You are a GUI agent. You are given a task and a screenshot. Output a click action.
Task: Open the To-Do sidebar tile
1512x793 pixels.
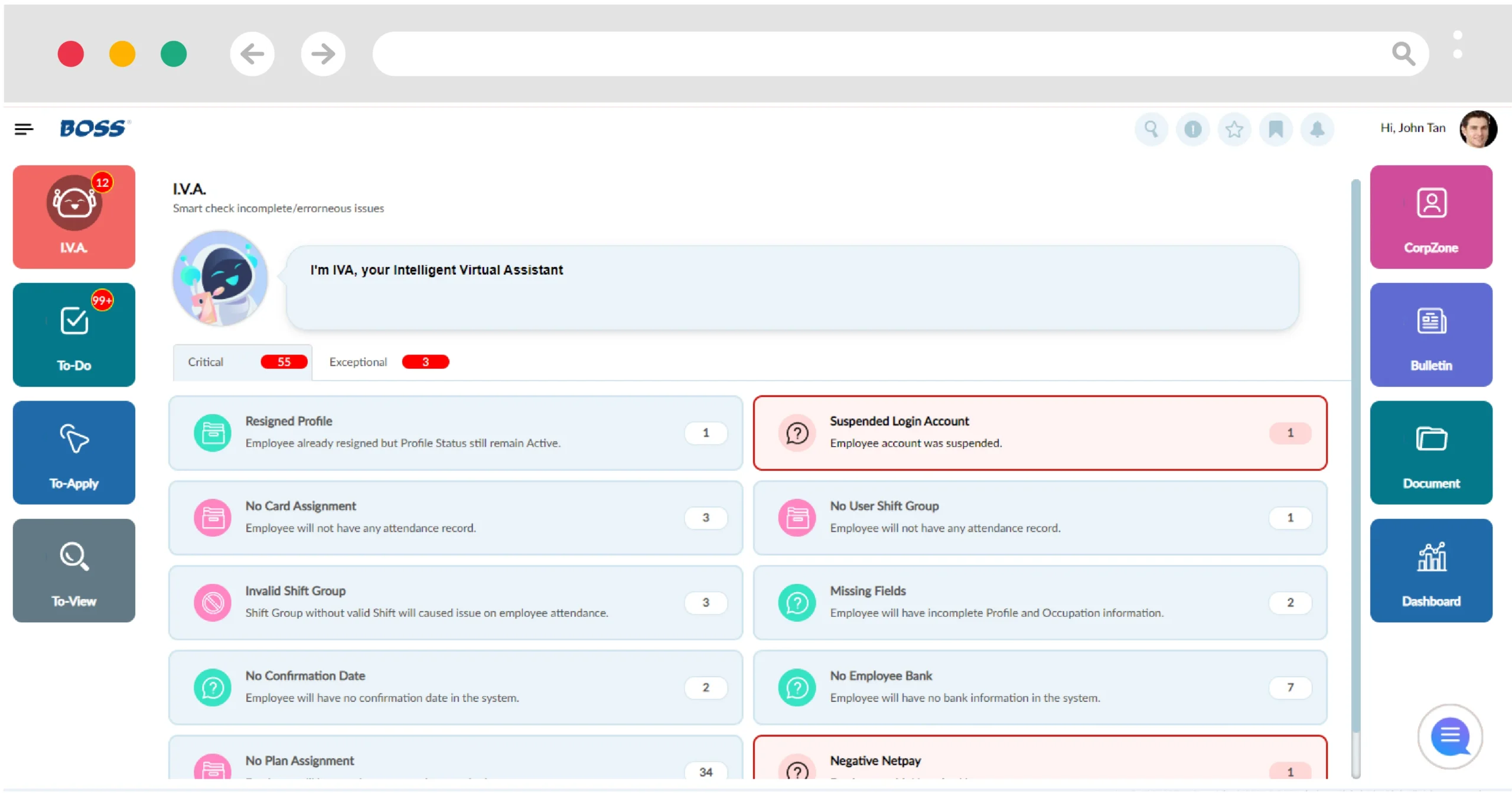coord(74,334)
